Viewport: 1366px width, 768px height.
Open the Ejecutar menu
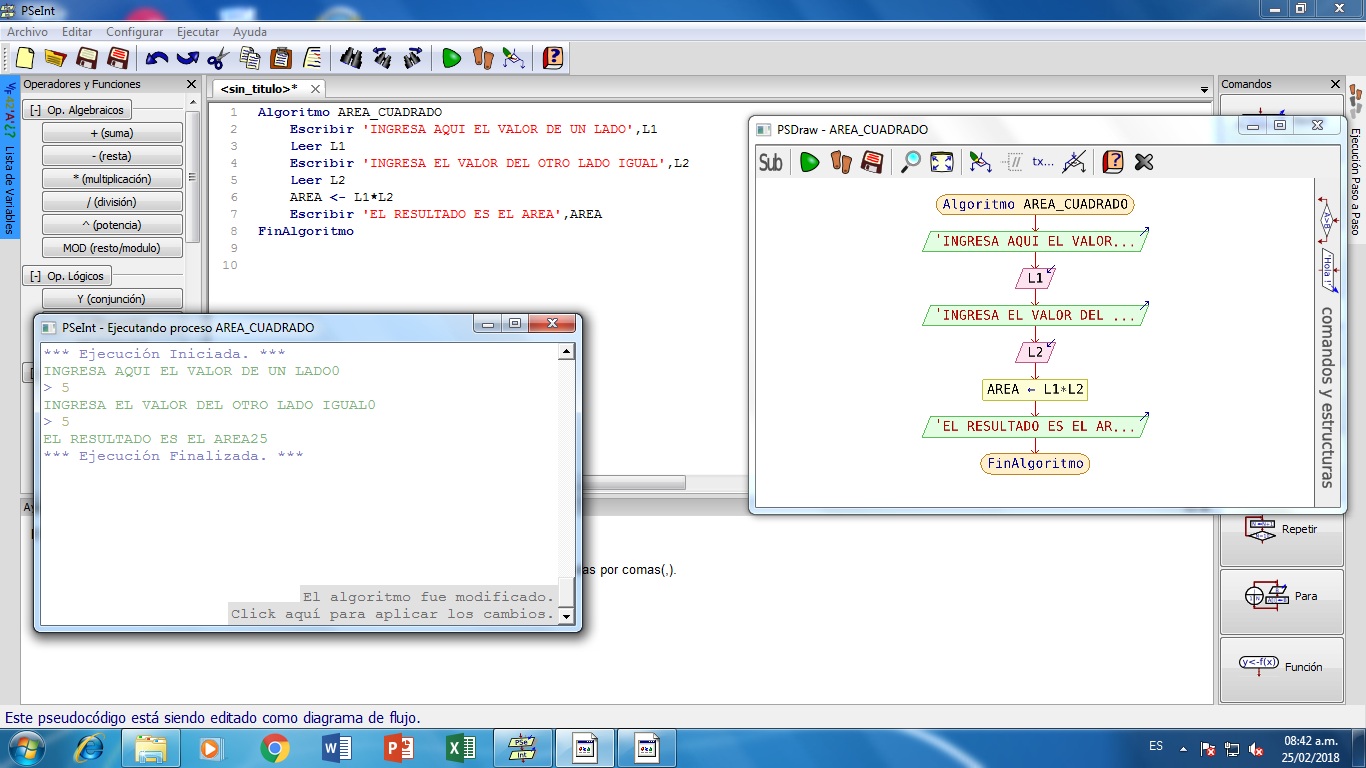(x=198, y=31)
